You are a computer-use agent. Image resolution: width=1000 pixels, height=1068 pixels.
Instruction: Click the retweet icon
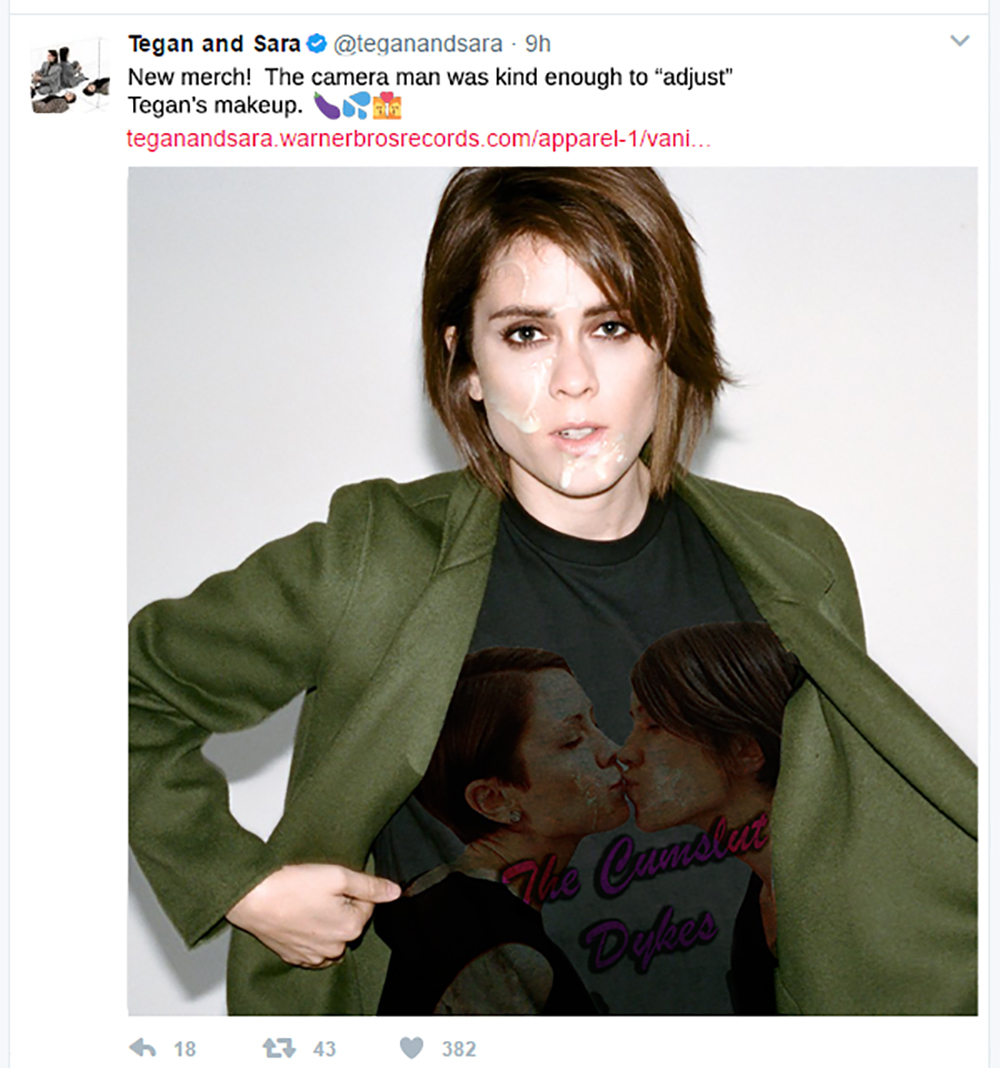pos(278,1048)
